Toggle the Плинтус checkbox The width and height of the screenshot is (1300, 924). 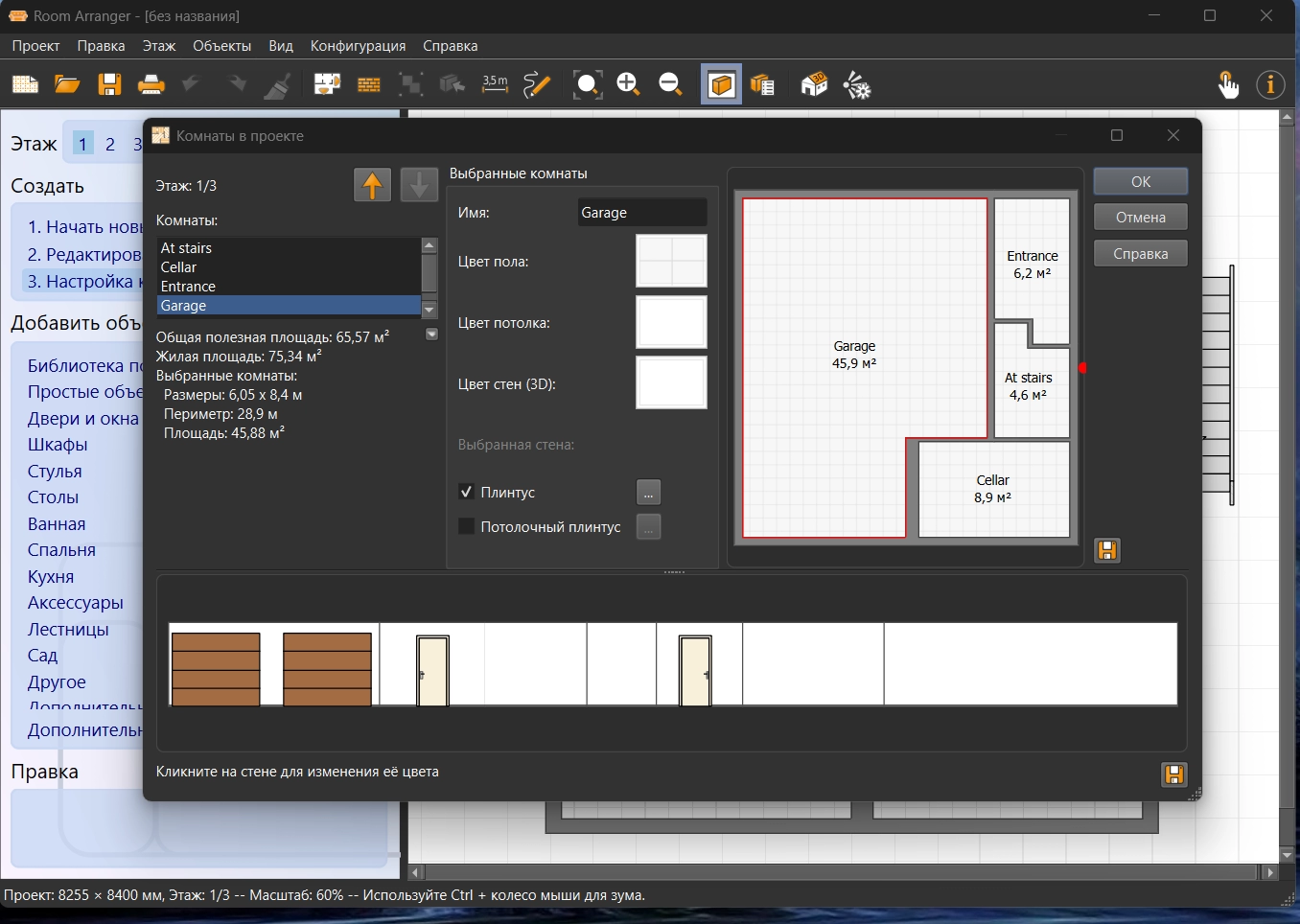[467, 492]
